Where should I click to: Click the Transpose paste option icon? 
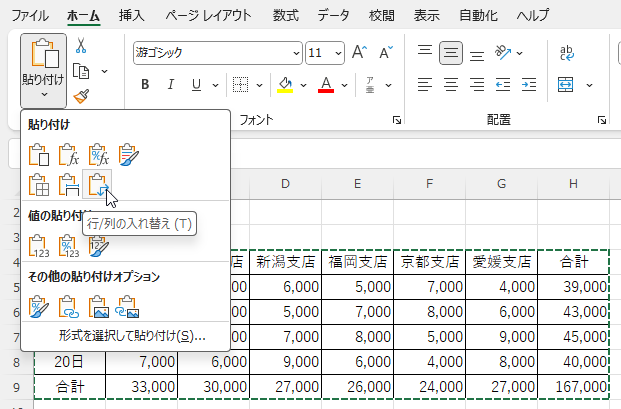click(98, 185)
